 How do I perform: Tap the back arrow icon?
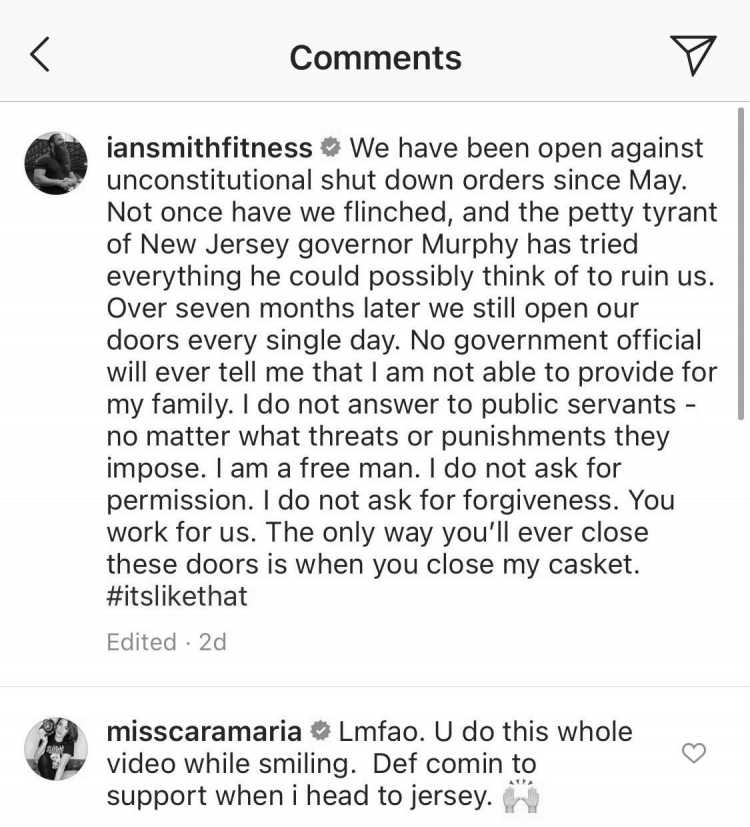point(41,54)
